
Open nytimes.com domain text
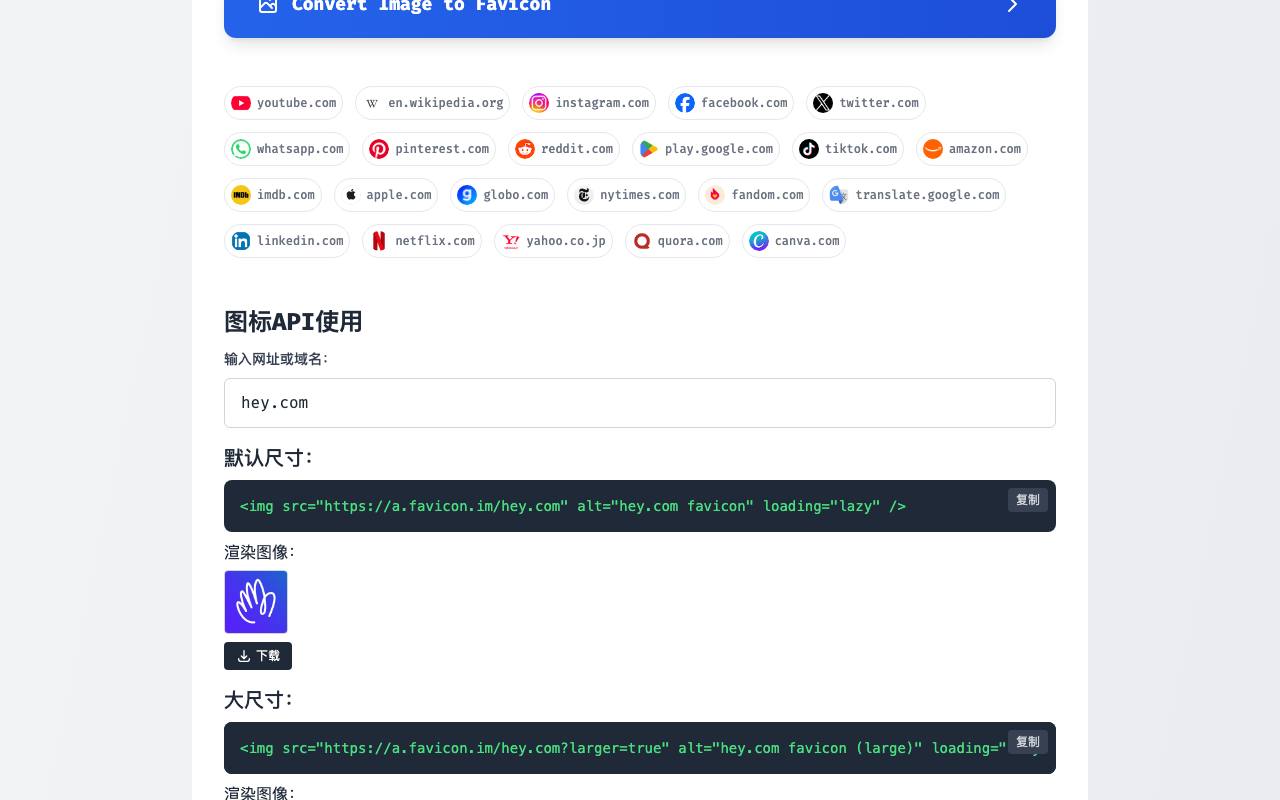coord(640,195)
